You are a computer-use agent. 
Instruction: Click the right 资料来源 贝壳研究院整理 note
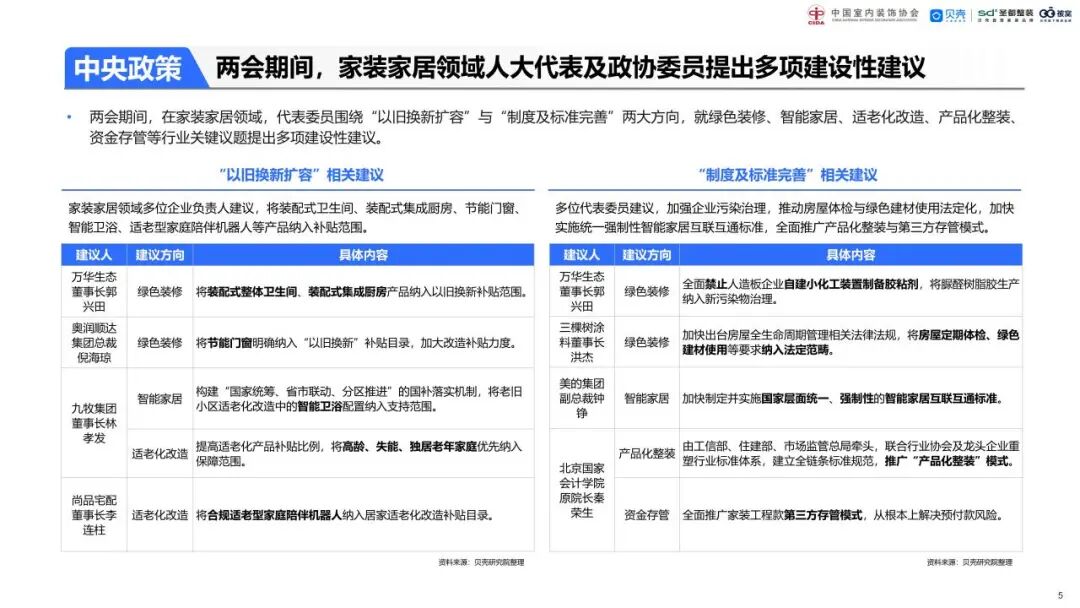click(x=969, y=563)
